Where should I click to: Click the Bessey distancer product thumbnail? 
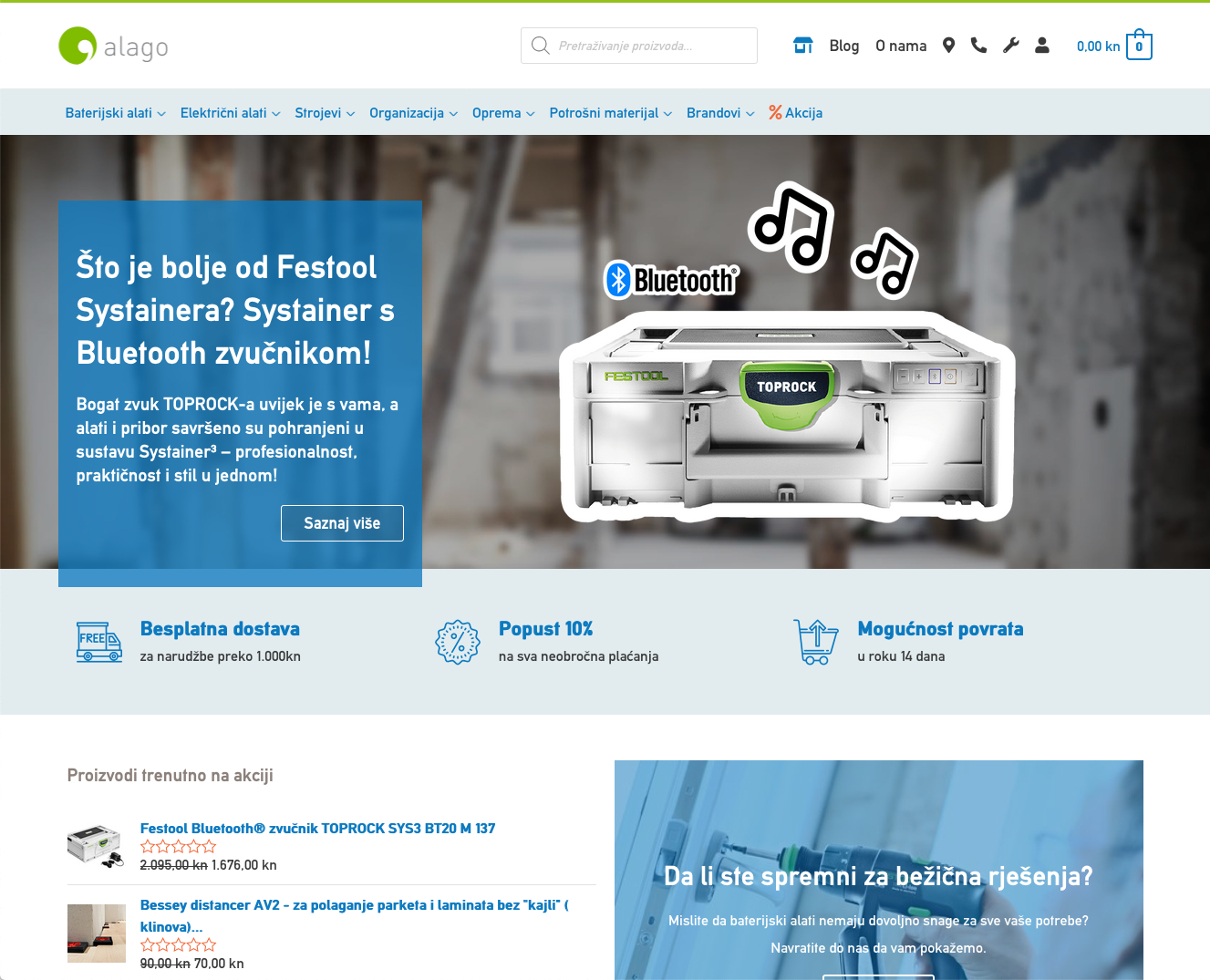(x=96, y=934)
